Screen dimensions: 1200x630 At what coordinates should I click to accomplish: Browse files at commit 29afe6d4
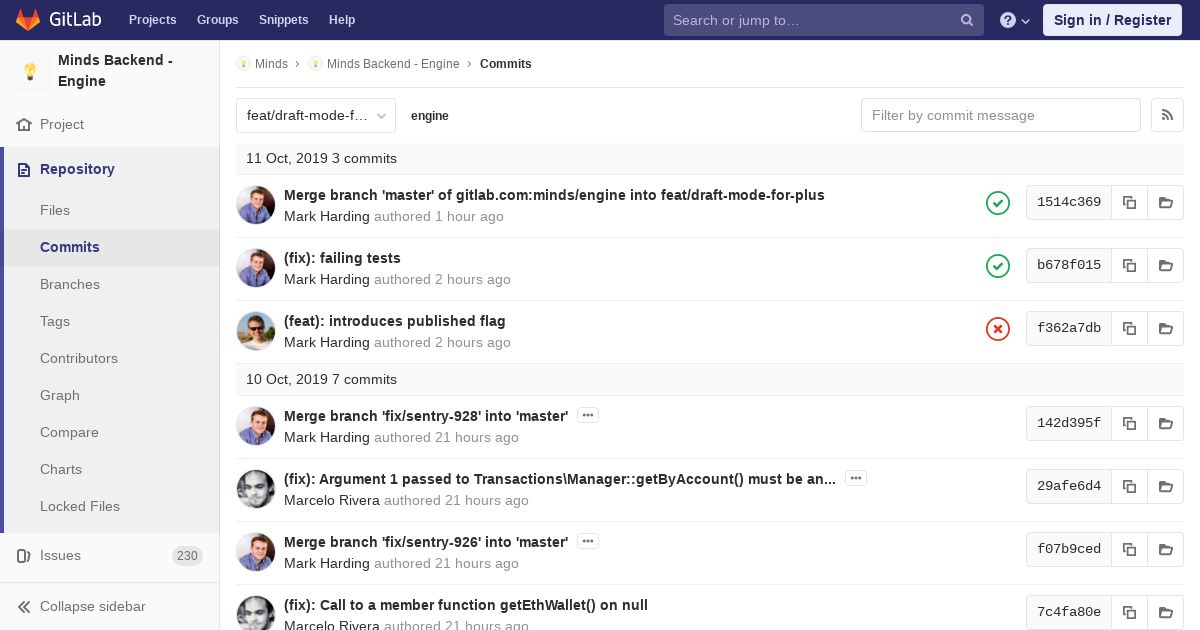coord(1165,486)
